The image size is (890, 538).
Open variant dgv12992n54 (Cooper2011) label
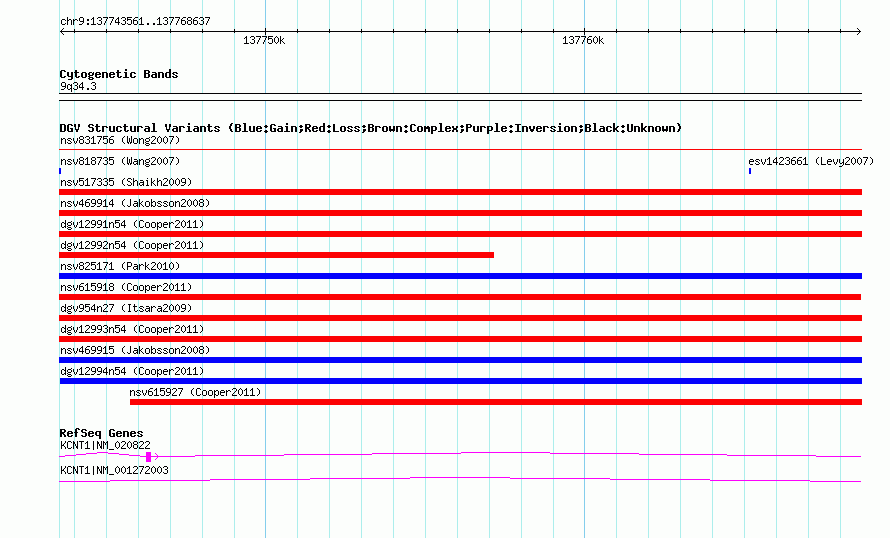132,245
